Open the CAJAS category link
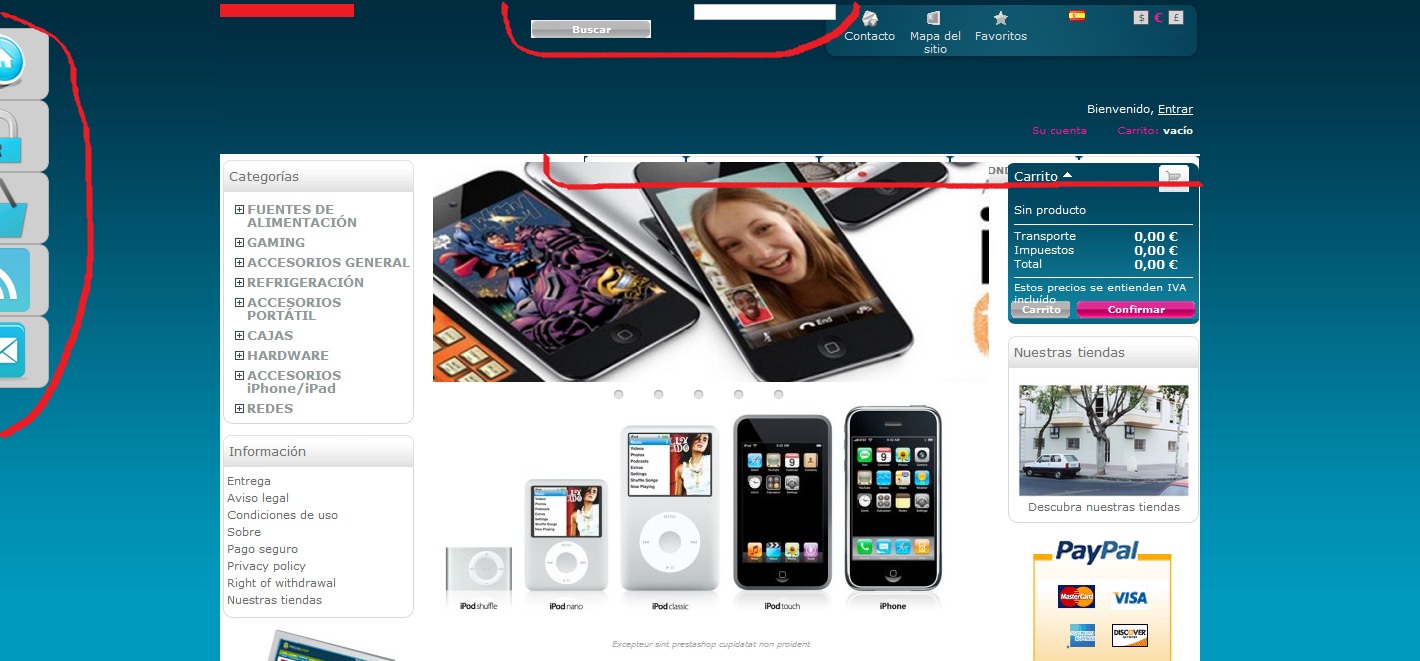Image resolution: width=1420 pixels, height=661 pixels. click(270, 335)
